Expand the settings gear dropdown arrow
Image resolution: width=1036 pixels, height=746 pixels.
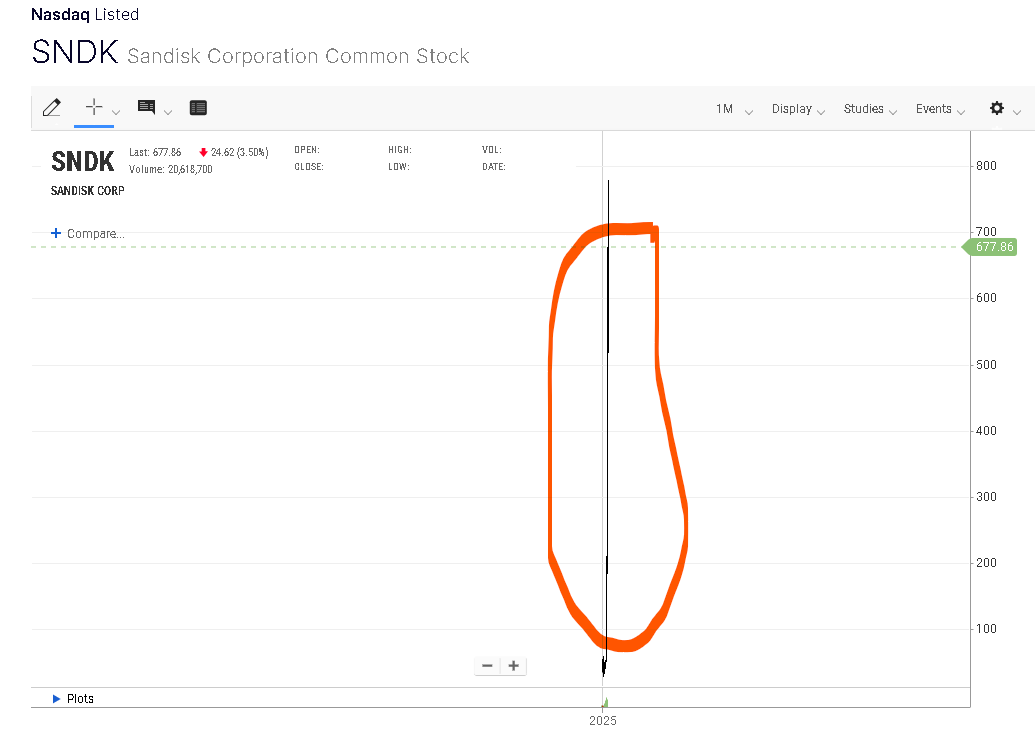point(1017,112)
